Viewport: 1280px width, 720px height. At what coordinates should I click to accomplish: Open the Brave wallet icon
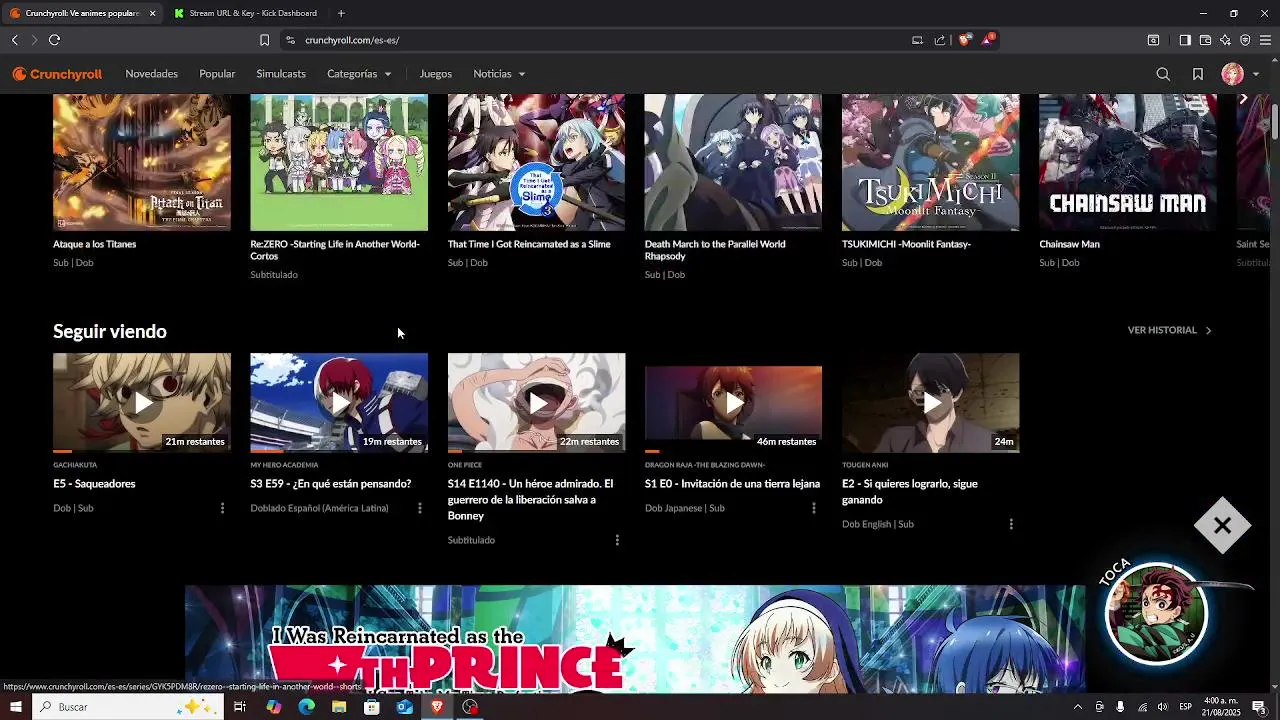(1205, 40)
